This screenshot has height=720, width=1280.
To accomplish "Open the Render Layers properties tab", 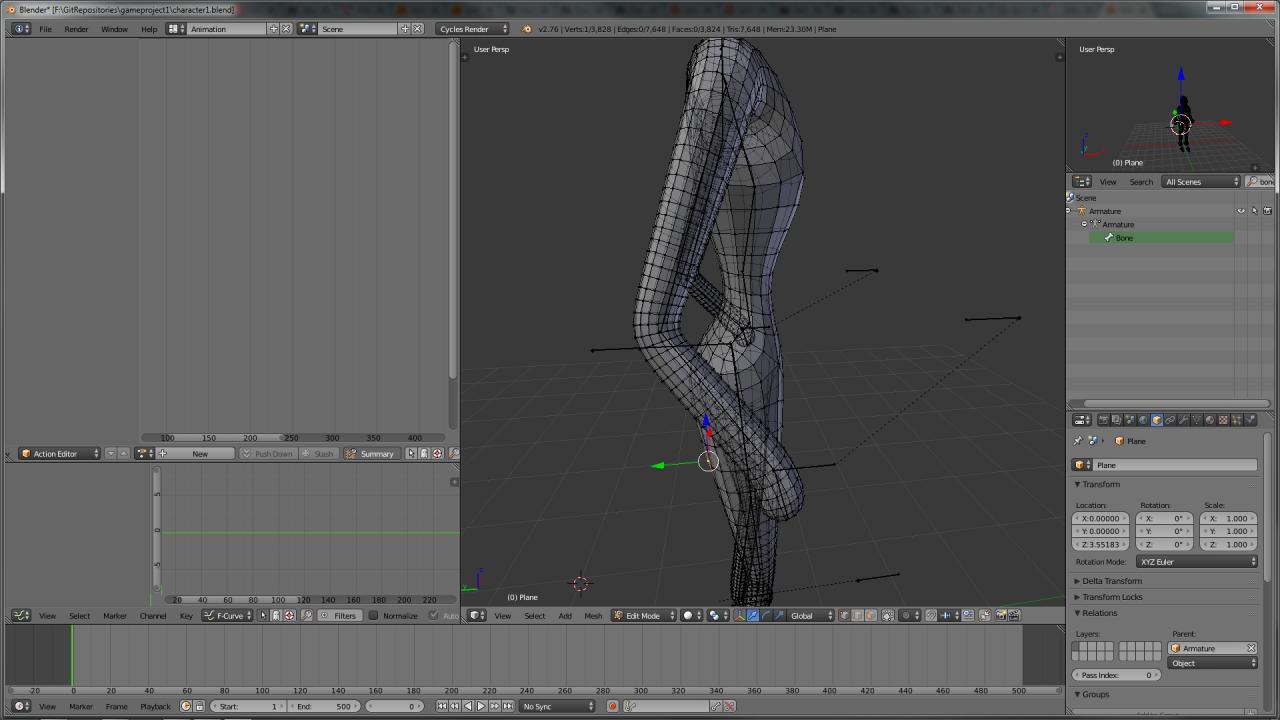I will 1116,420.
